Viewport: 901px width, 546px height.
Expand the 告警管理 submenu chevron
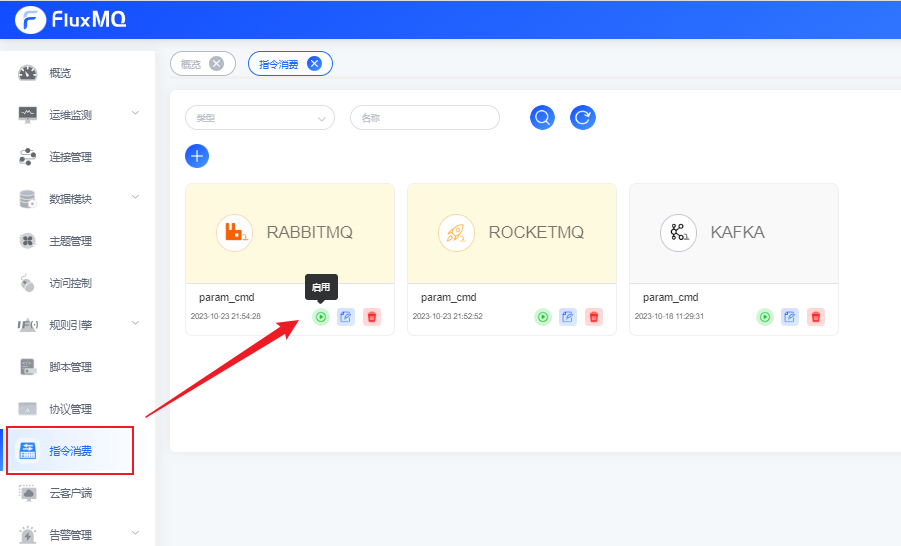(x=136, y=533)
